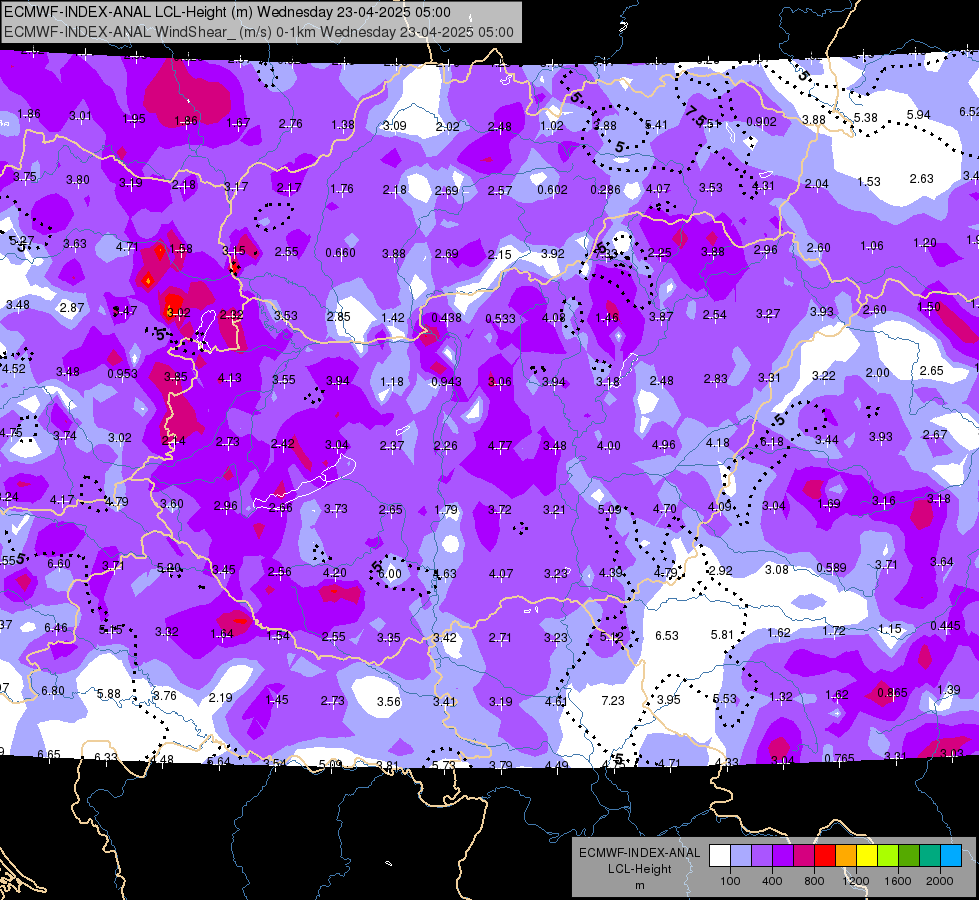This screenshot has width=979, height=900.
Task: Click the wind shear value 2.63
Action: tap(921, 179)
